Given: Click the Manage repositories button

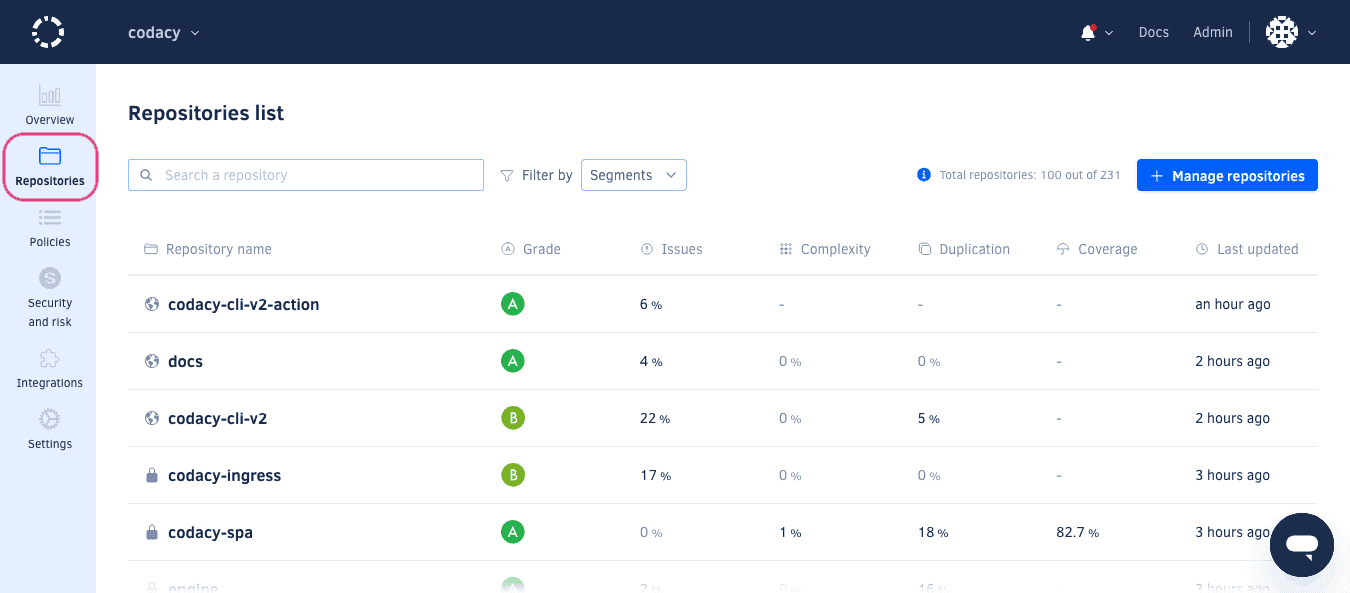Looking at the screenshot, I should 1227,174.
